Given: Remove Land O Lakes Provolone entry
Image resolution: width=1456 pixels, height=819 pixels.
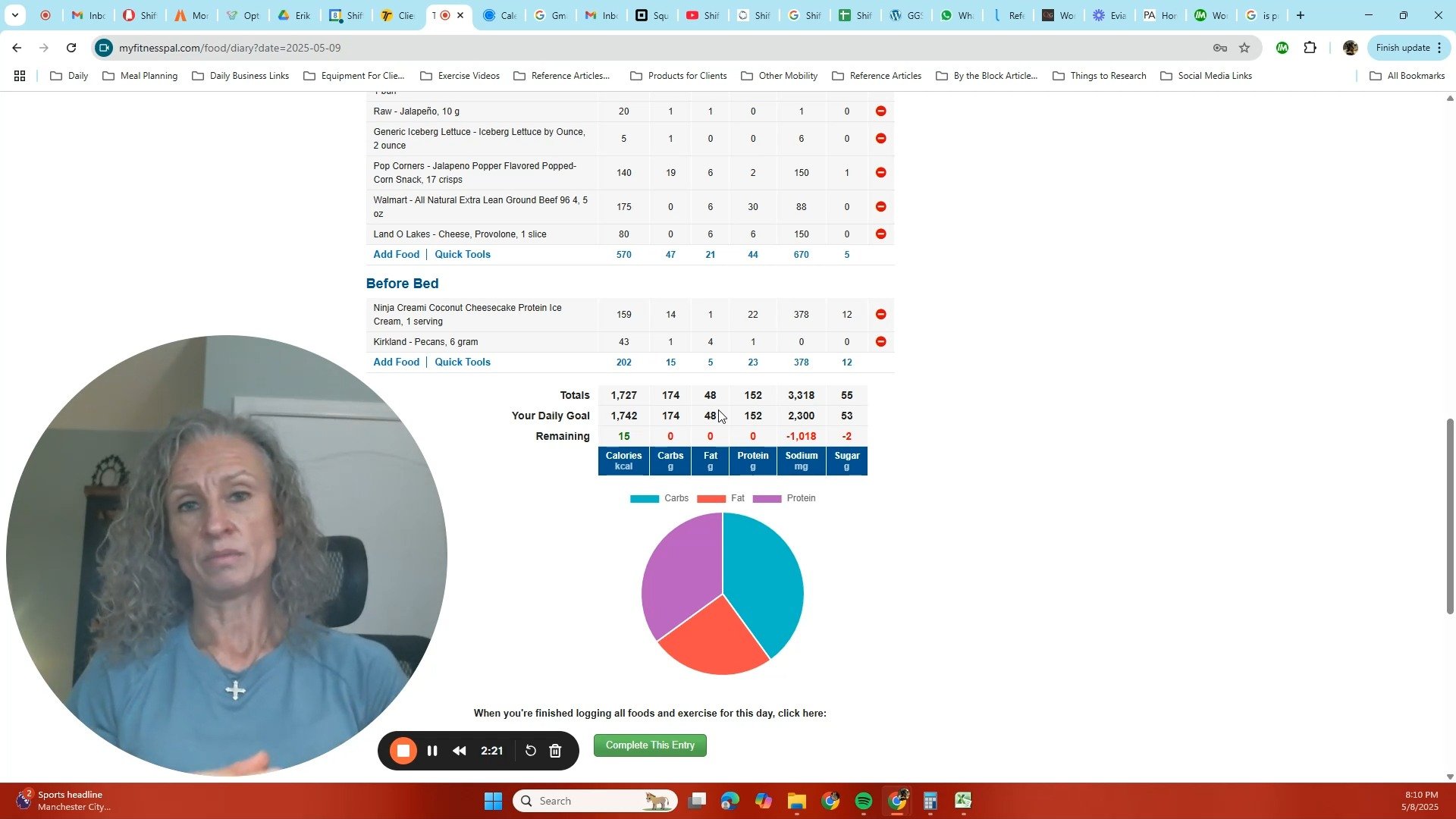Looking at the screenshot, I should pos(880,234).
